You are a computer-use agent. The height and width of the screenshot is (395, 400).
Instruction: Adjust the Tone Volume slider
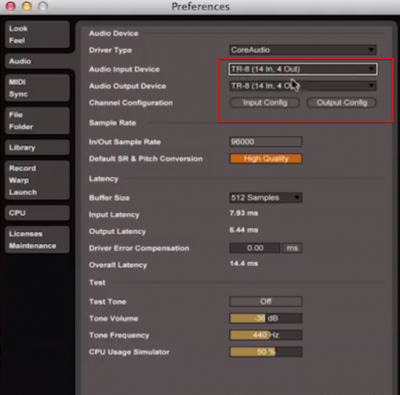click(x=266, y=318)
